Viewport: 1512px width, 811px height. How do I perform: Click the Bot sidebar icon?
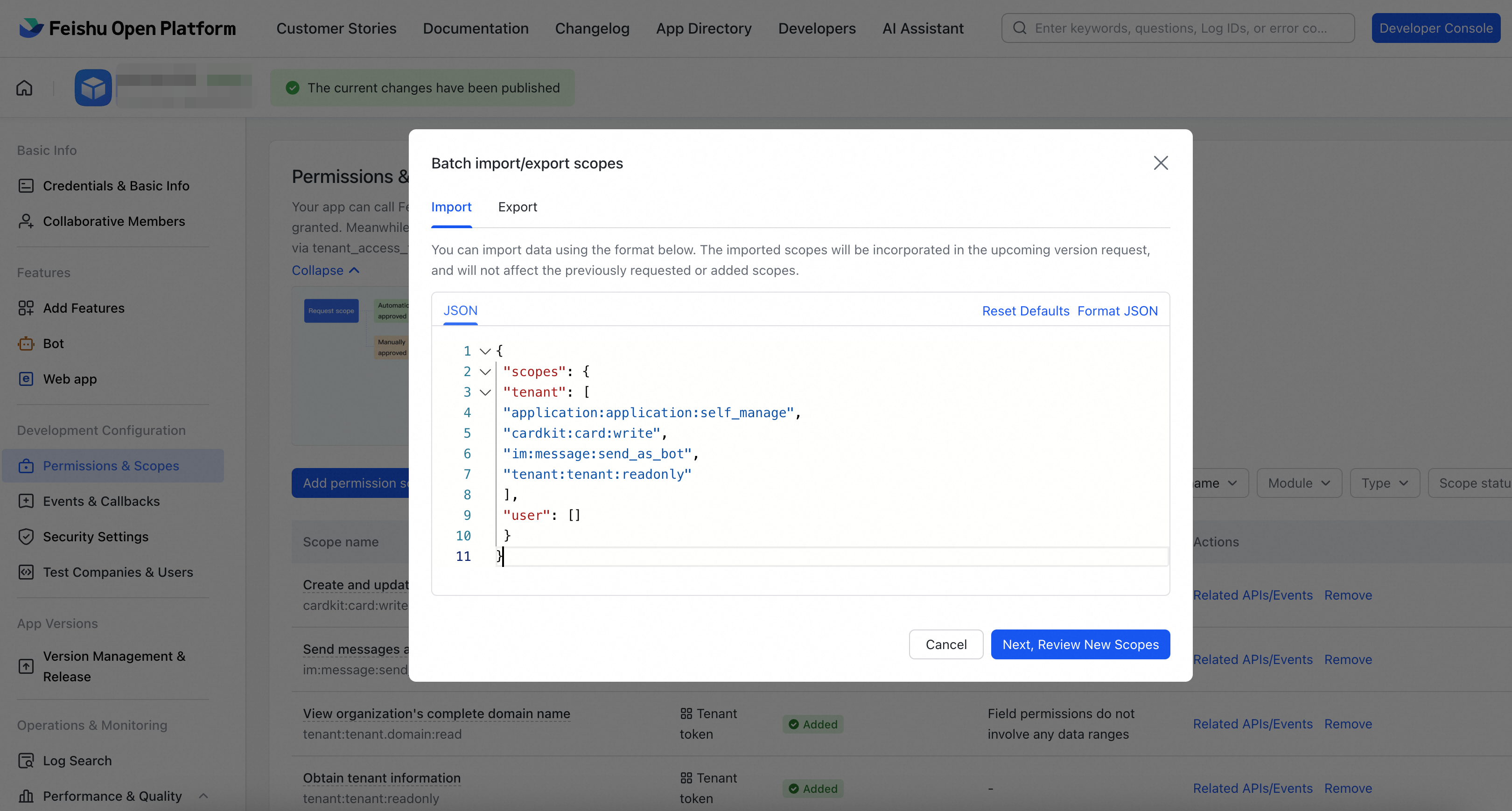(26, 344)
